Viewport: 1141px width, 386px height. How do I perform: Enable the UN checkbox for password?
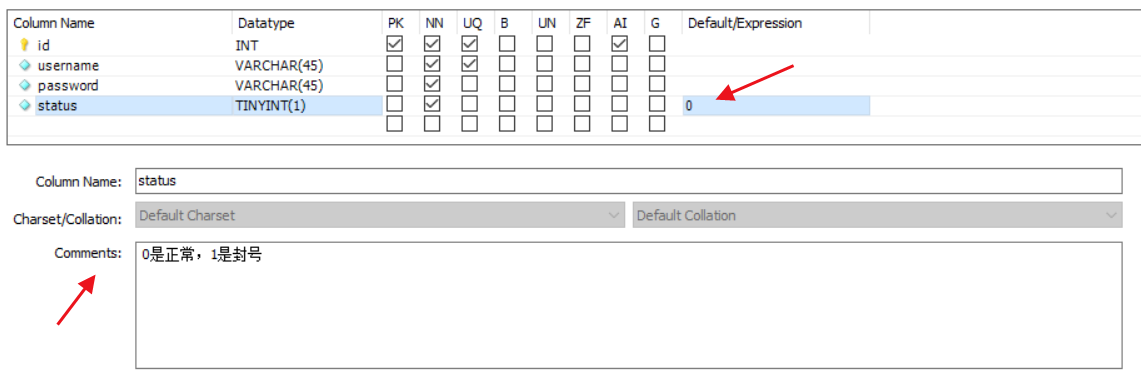[545, 84]
